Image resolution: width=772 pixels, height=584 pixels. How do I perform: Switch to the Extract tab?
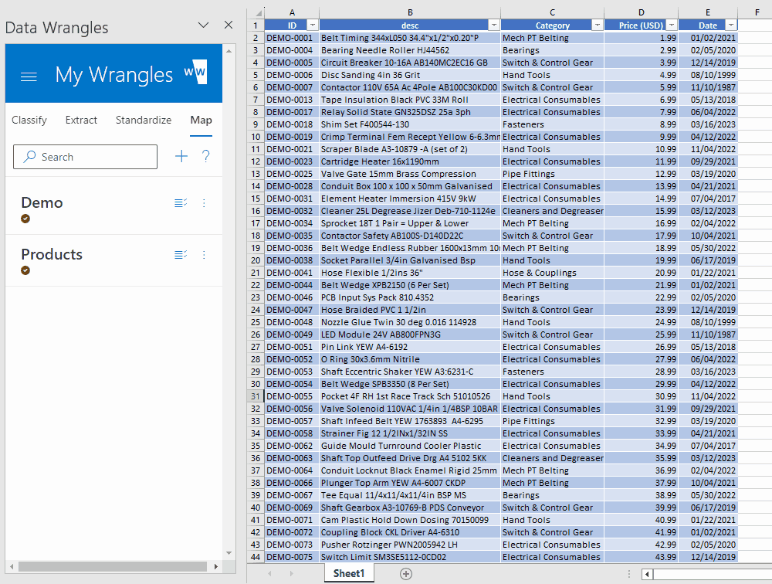coord(81,120)
